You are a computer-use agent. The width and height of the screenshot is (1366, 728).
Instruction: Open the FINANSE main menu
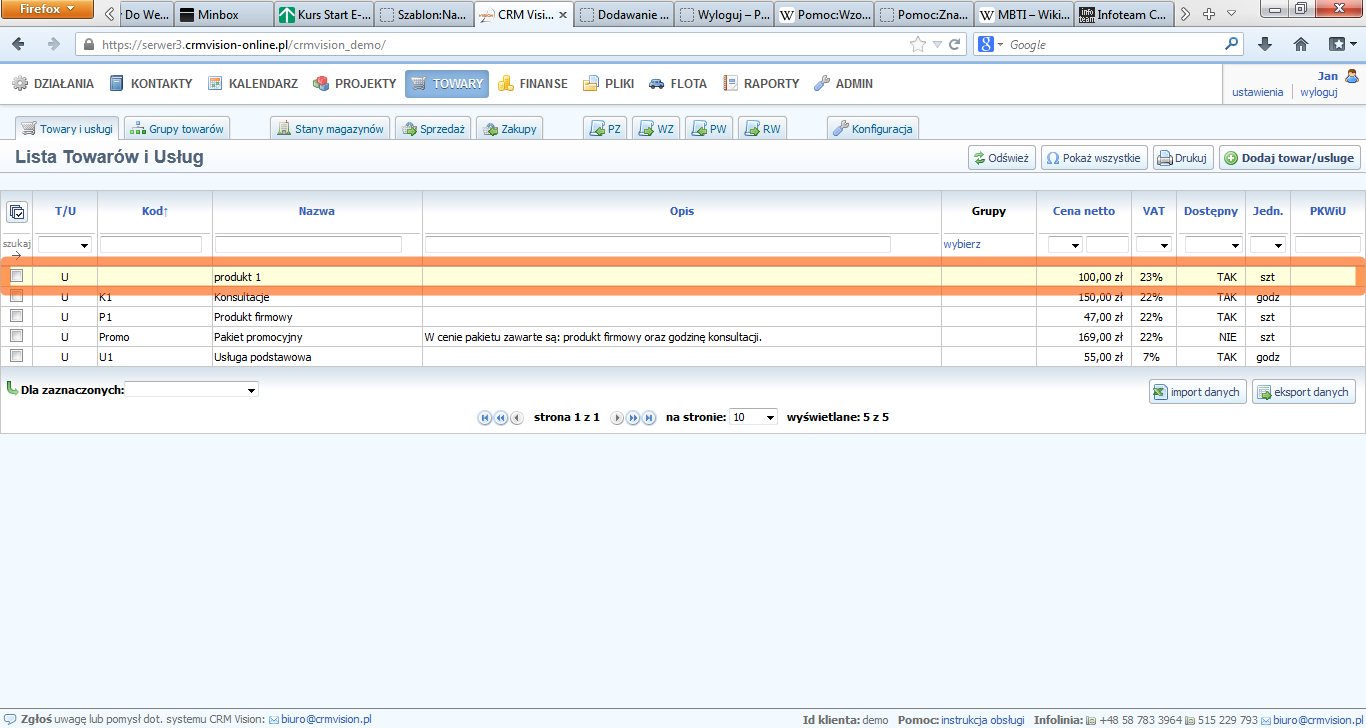coord(533,84)
